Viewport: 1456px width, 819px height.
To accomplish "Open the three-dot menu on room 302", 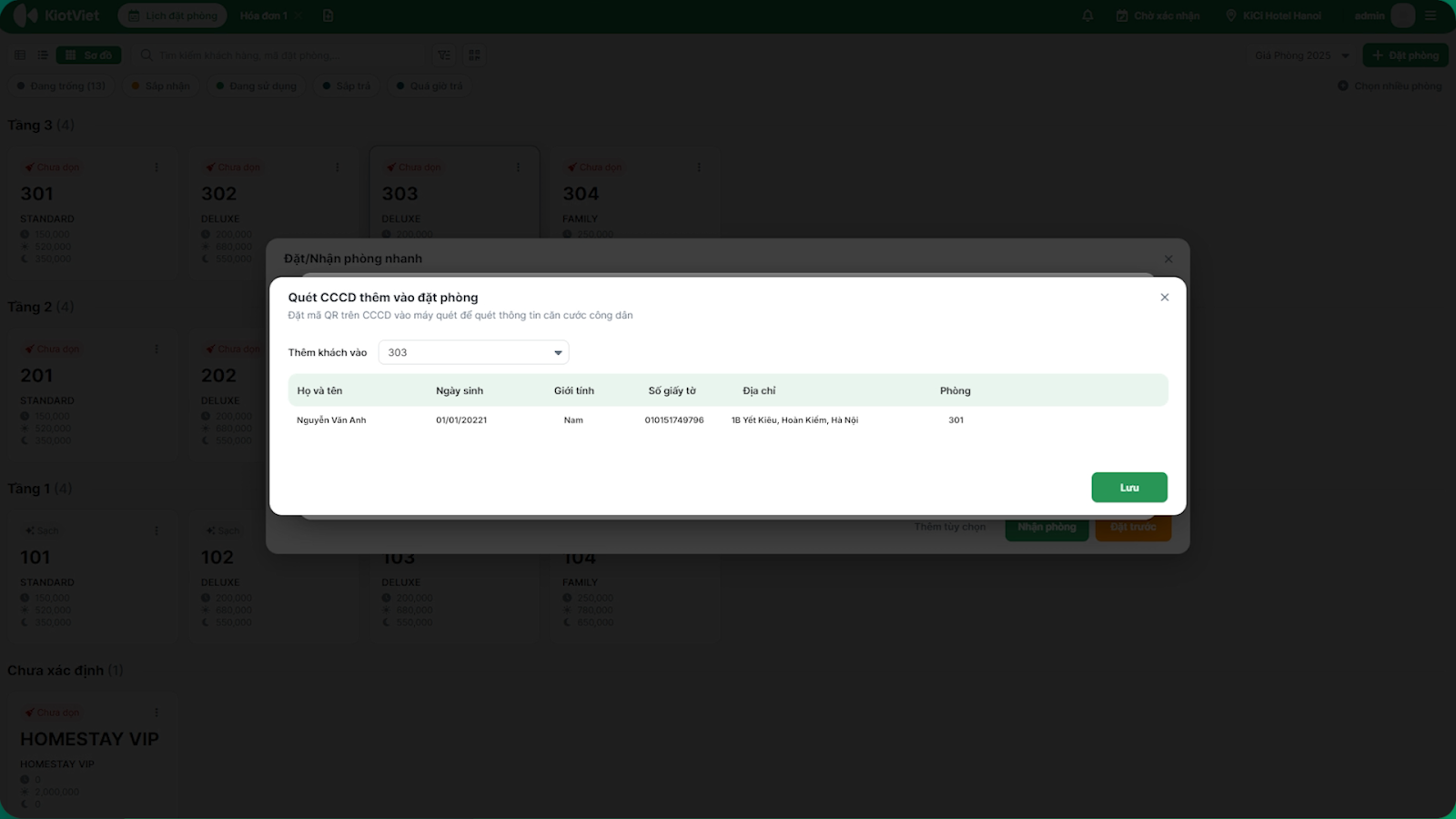I will click(x=338, y=167).
